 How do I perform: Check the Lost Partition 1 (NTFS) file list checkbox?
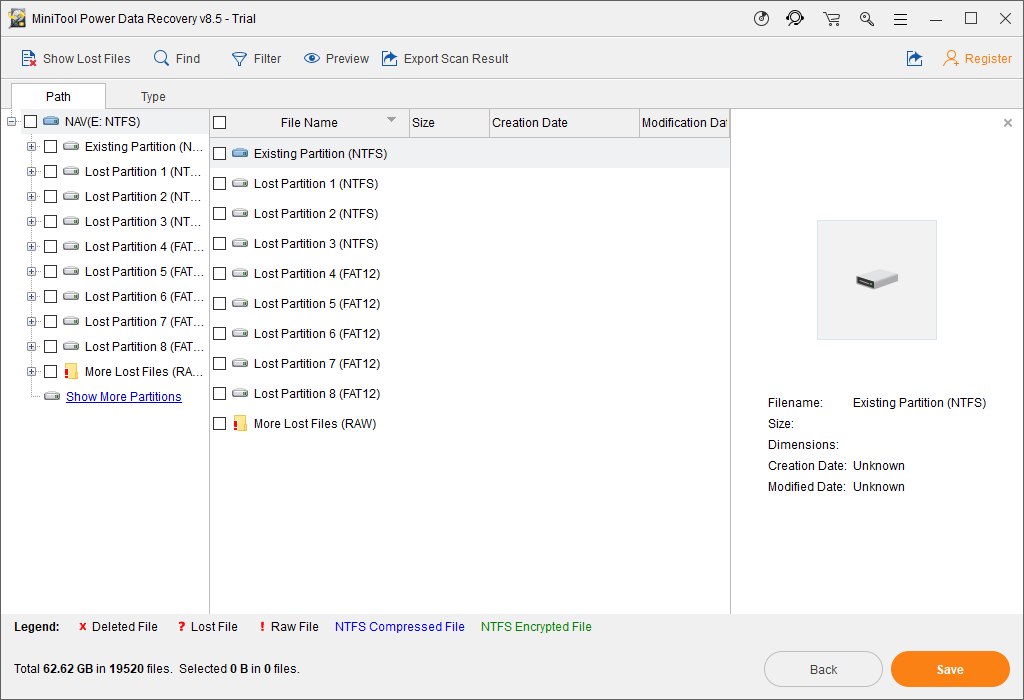(x=220, y=184)
